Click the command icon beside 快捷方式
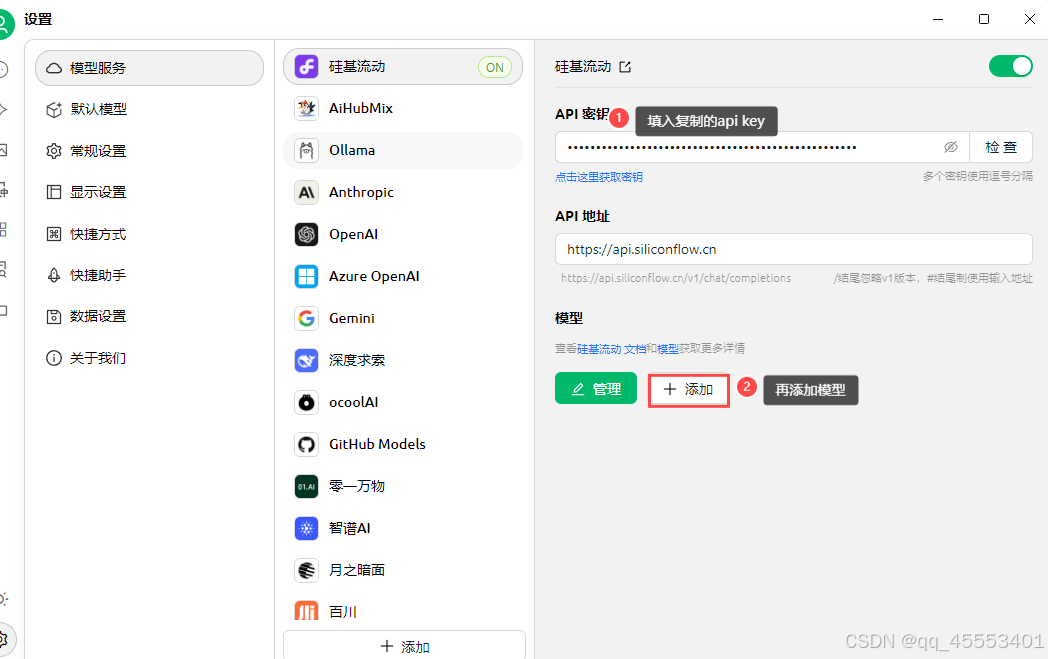This screenshot has height=659, width=1048. [x=54, y=234]
